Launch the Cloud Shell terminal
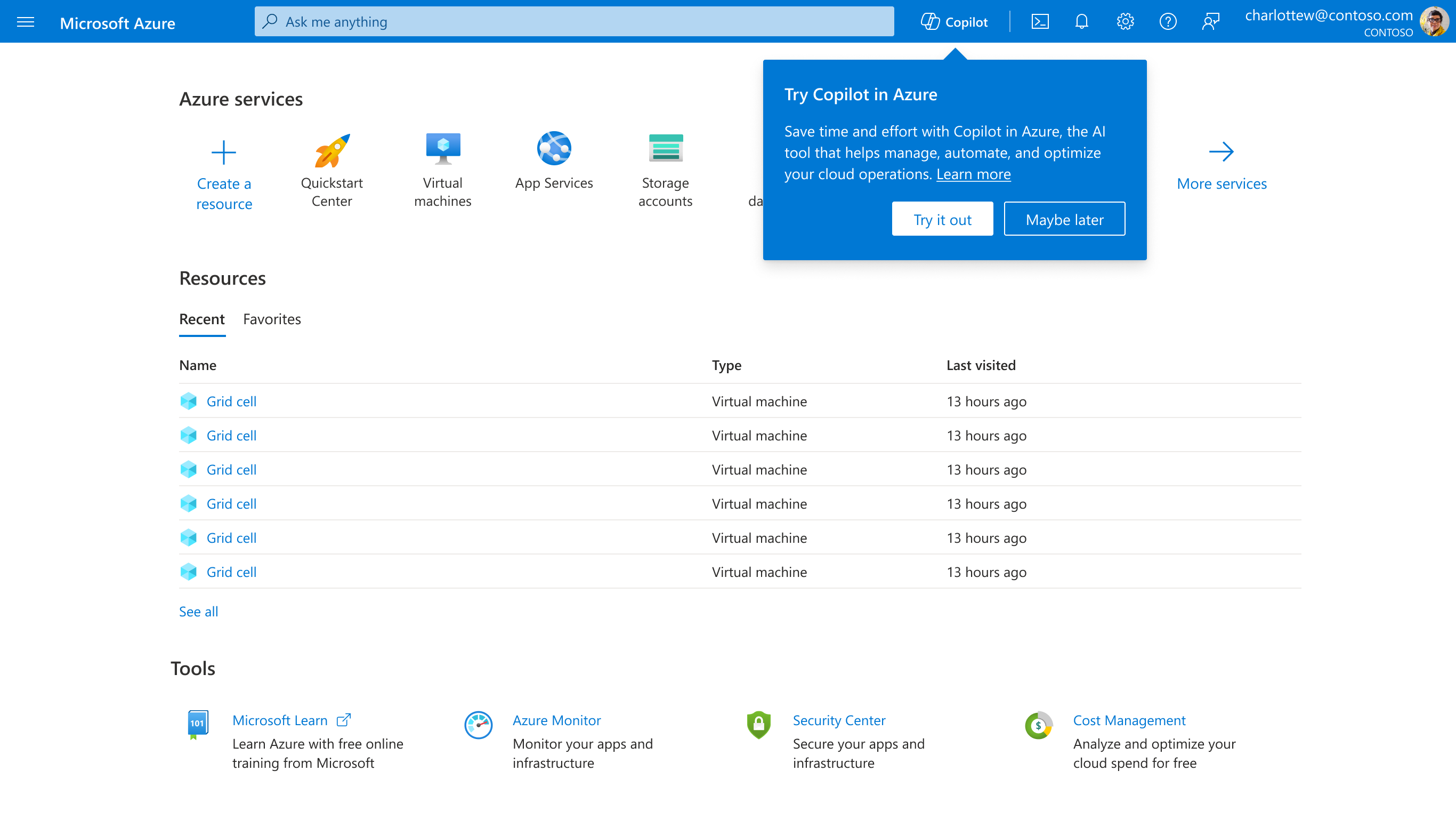Viewport: 1456px width, 819px height. click(x=1040, y=21)
